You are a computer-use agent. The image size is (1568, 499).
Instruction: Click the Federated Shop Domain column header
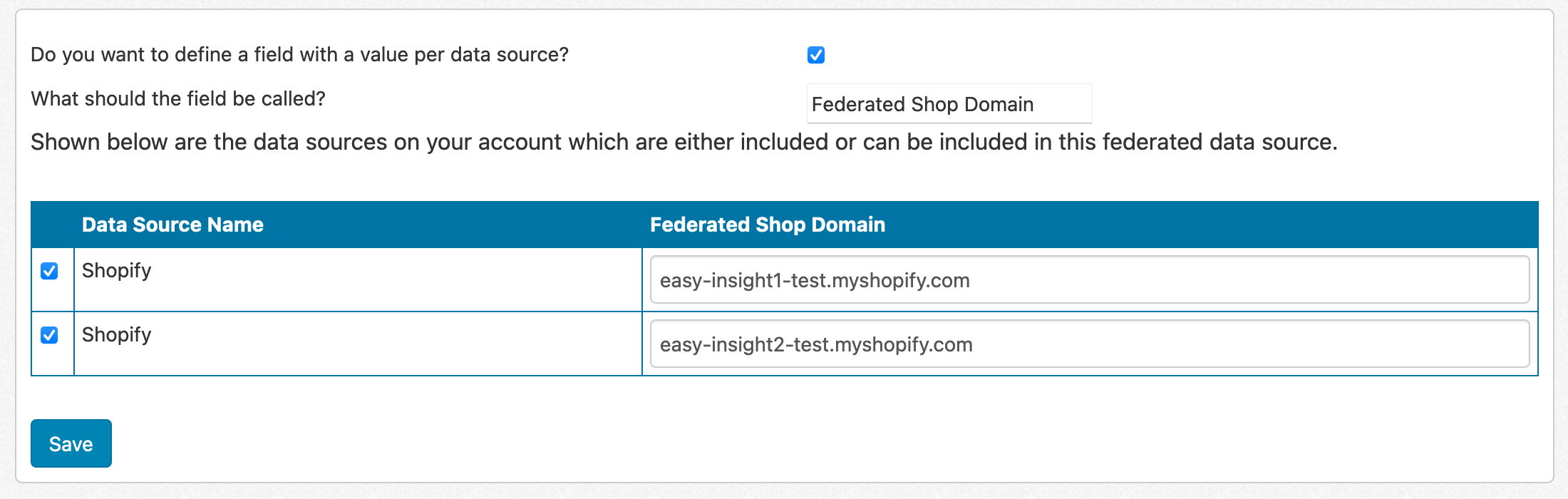pos(767,225)
